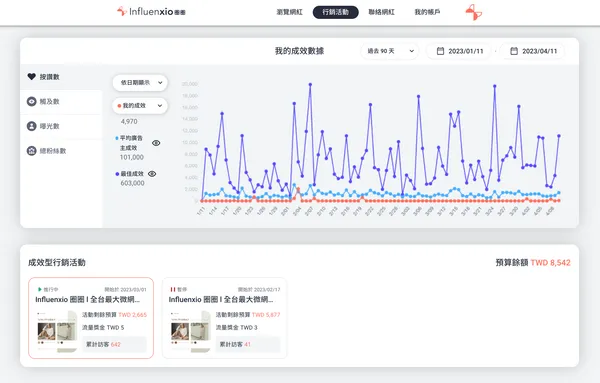
Task: Click the 2/07 date label on axis
Action: tap(309, 211)
